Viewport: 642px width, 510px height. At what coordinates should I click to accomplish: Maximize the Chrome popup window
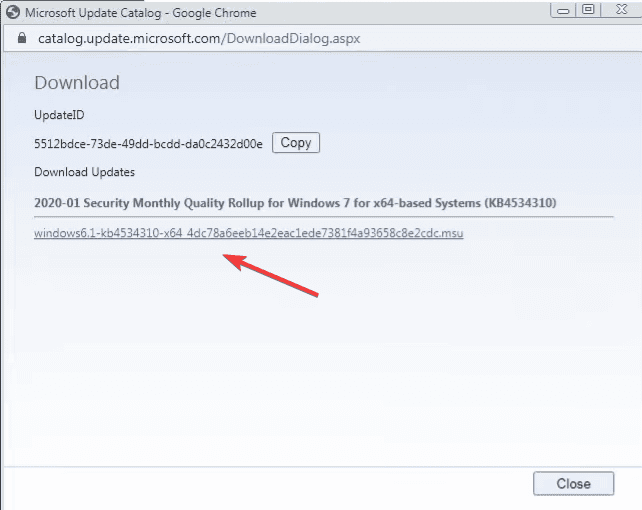[588, 9]
